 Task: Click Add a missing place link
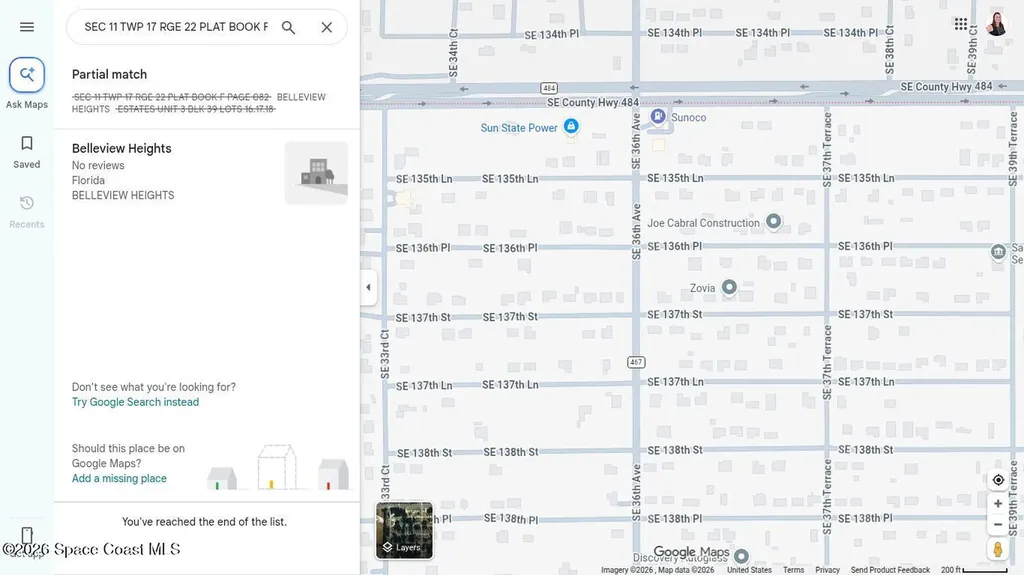[x=119, y=479]
